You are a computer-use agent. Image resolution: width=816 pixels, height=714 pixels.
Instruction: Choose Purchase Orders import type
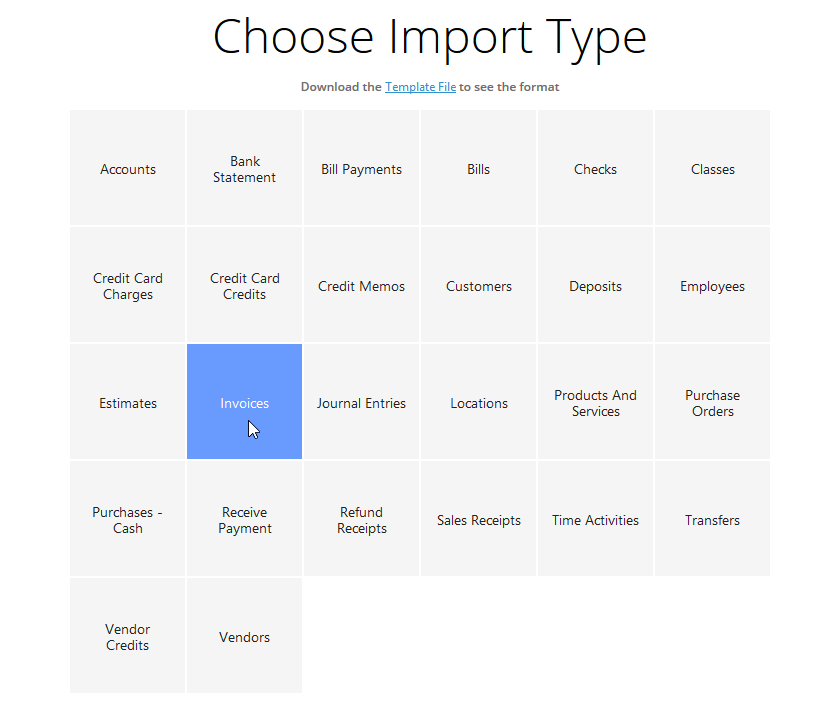click(x=712, y=401)
